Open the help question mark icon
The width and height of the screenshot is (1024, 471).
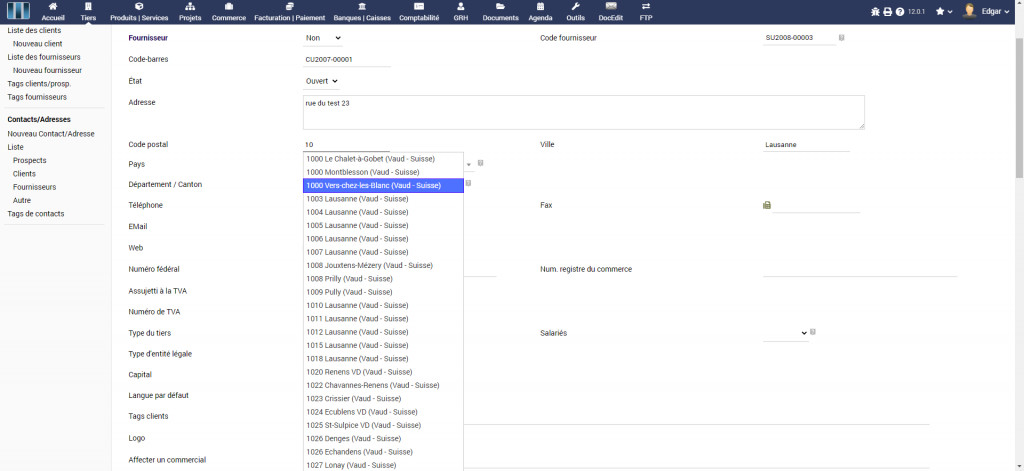coord(899,12)
